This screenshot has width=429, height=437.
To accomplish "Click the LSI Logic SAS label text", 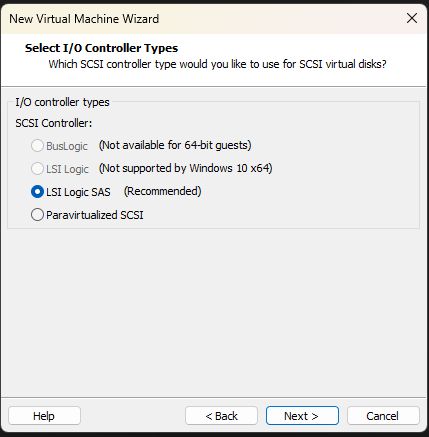I will tap(78, 192).
